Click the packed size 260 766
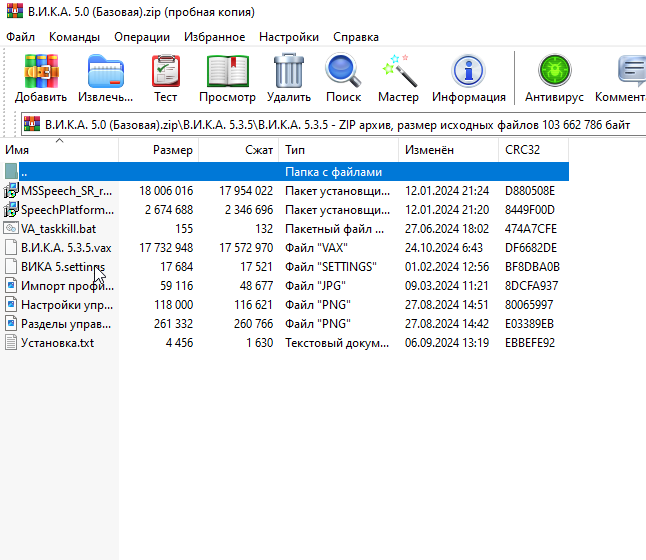 (253, 323)
